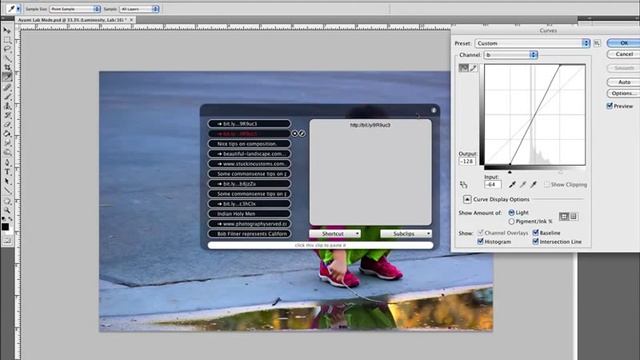The height and width of the screenshot is (360, 640).
Task: Toggle the Histogram checkbox
Action: (480, 242)
